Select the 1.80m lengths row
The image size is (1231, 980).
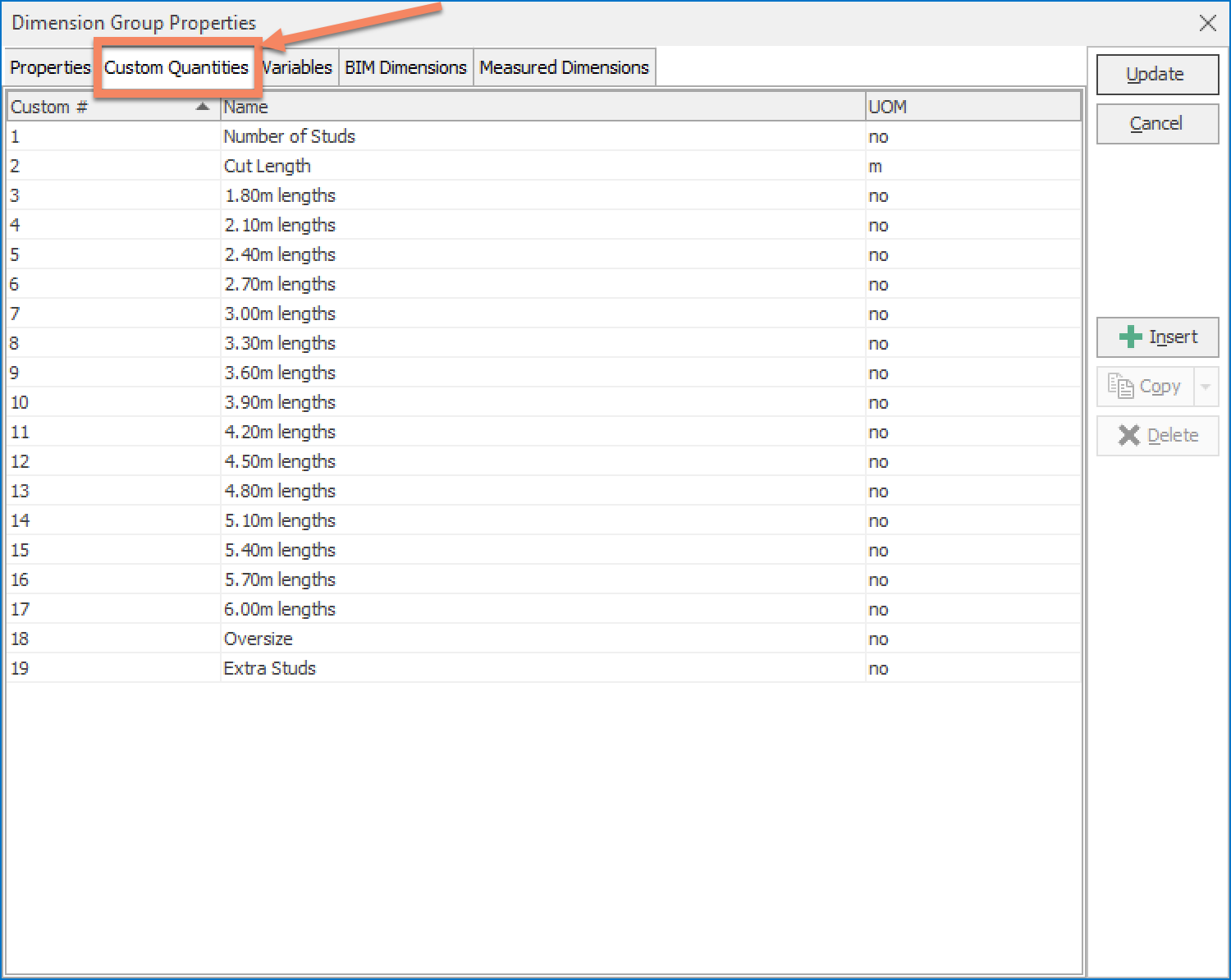[544, 195]
